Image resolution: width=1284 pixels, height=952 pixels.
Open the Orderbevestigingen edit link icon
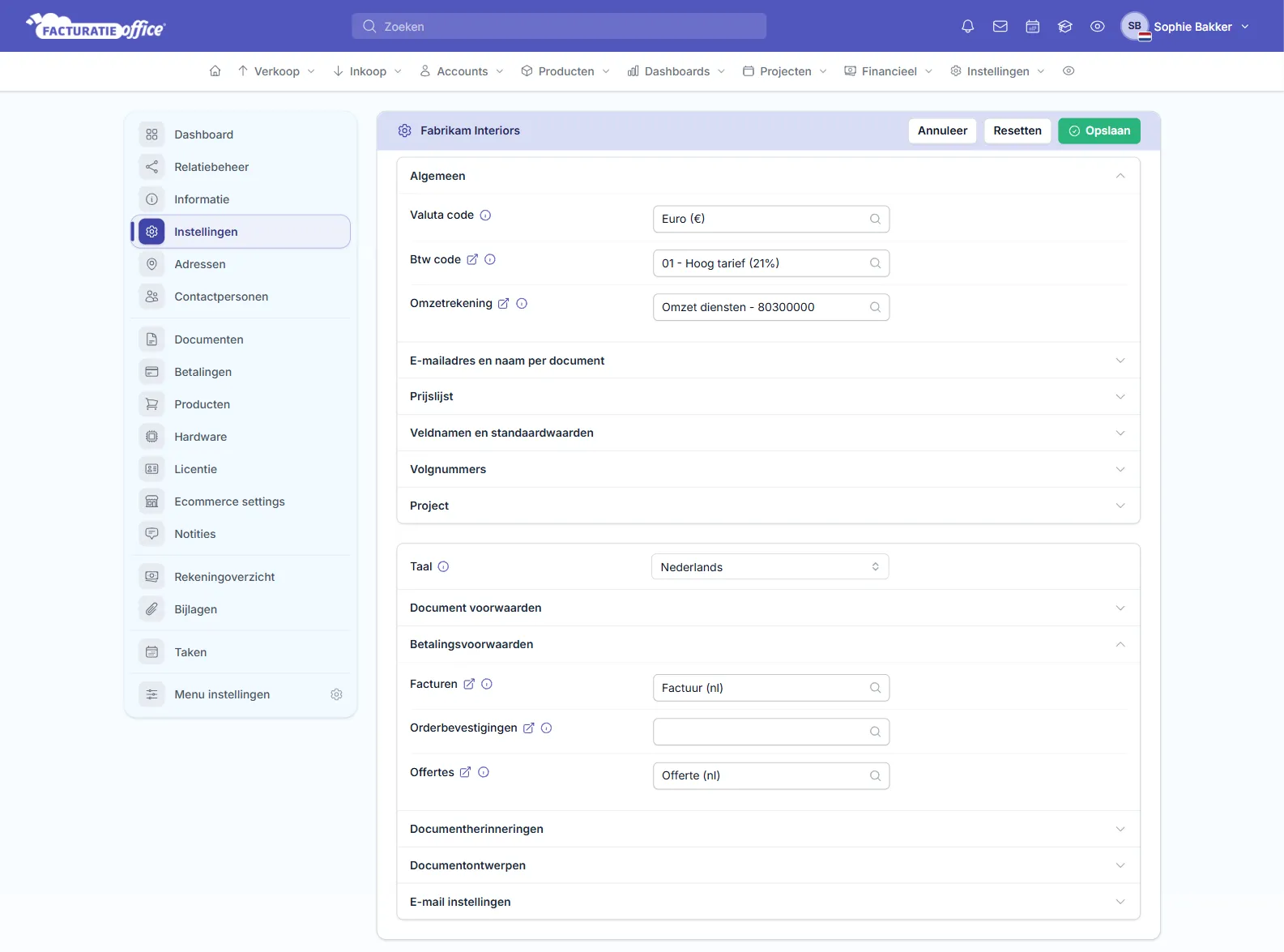pos(528,728)
